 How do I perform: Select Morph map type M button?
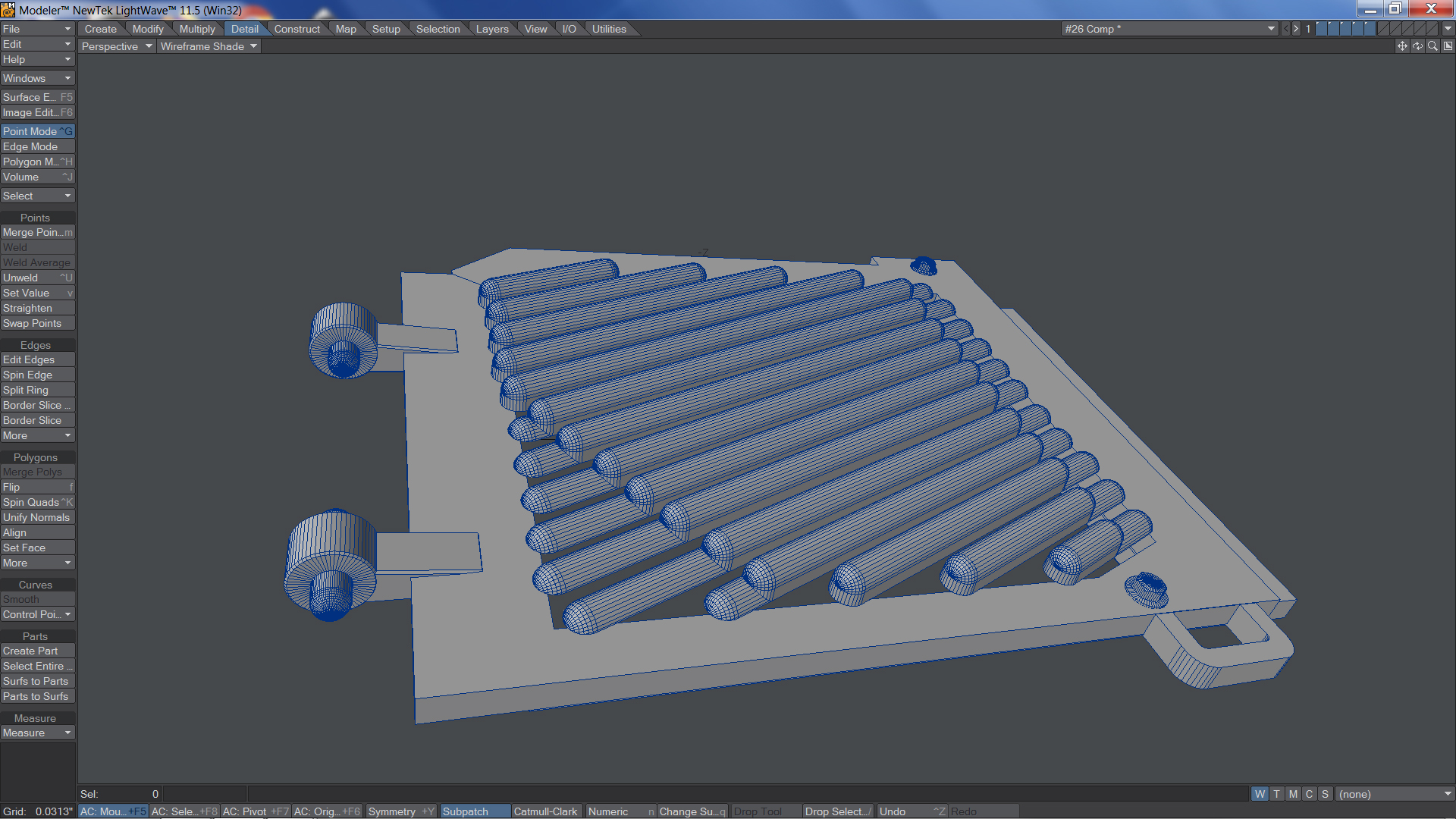pyautogui.click(x=1293, y=794)
